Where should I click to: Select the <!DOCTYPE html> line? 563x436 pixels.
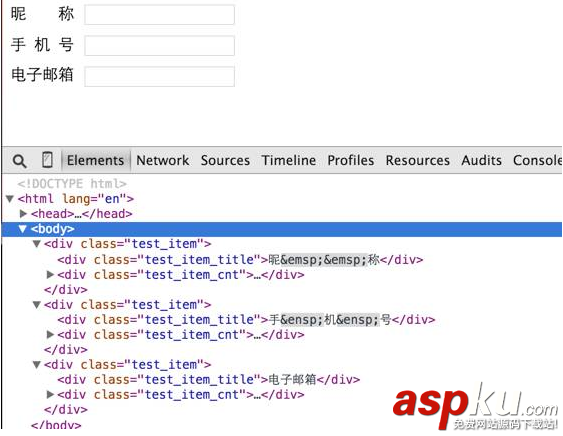click(x=72, y=184)
